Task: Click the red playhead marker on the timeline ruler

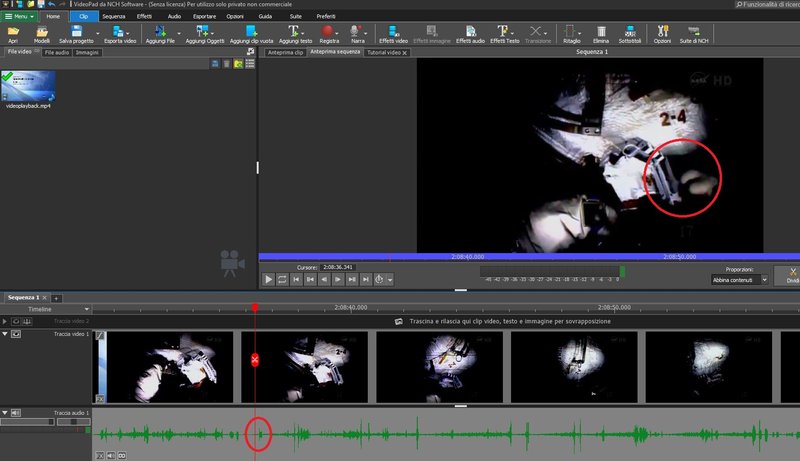Action: click(255, 308)
